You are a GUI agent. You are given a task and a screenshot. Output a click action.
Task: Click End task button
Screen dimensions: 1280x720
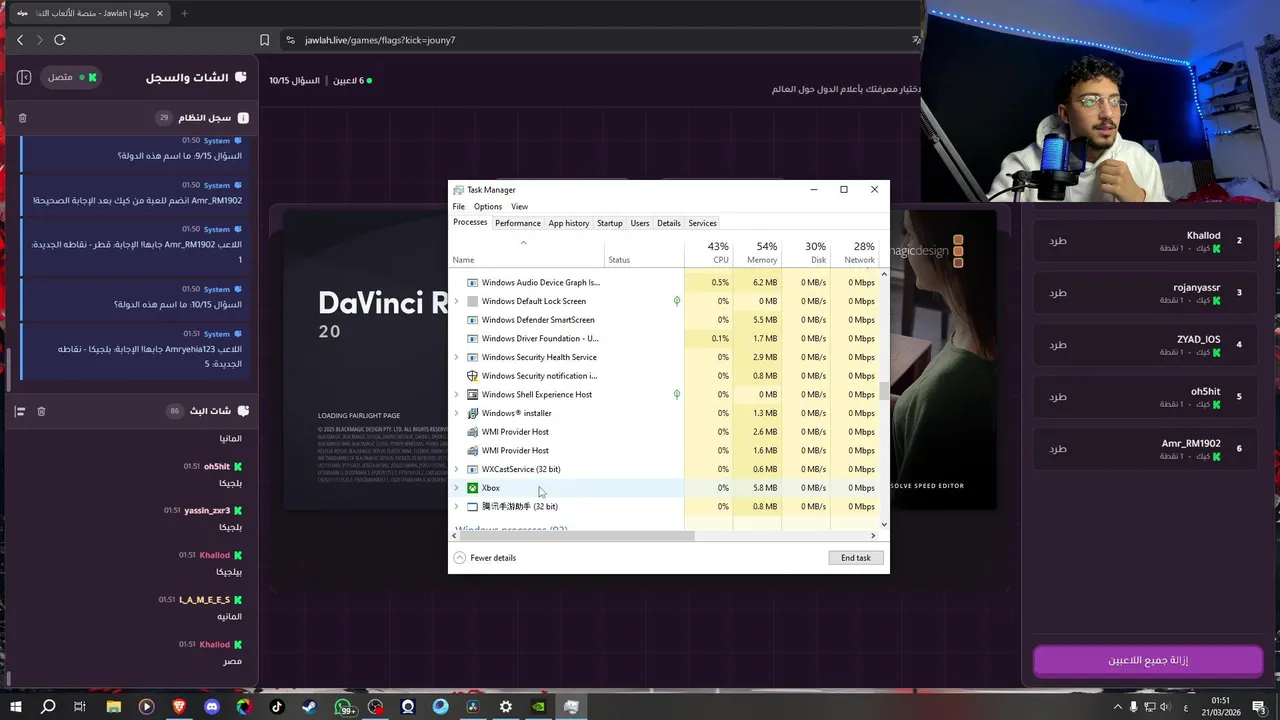tap(856, 558)
